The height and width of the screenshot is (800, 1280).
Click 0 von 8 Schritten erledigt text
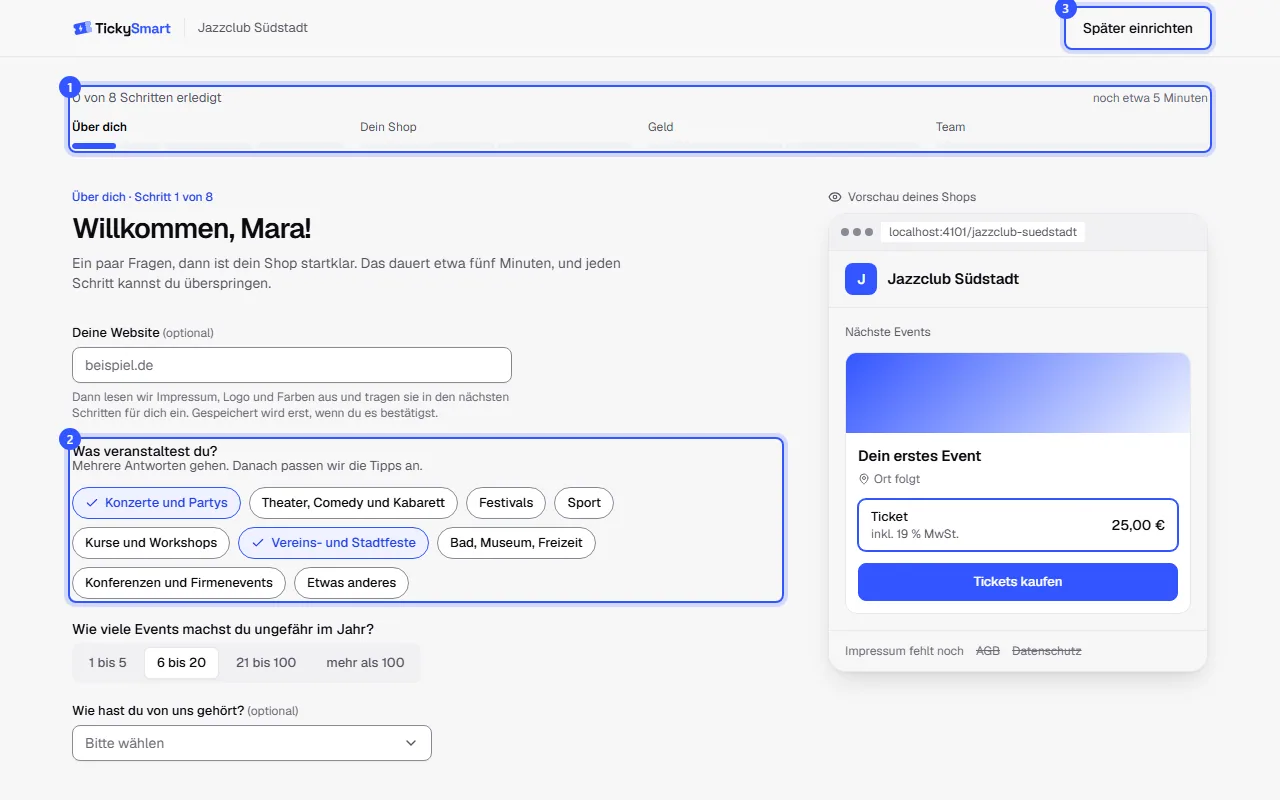[x=147, y=98]
